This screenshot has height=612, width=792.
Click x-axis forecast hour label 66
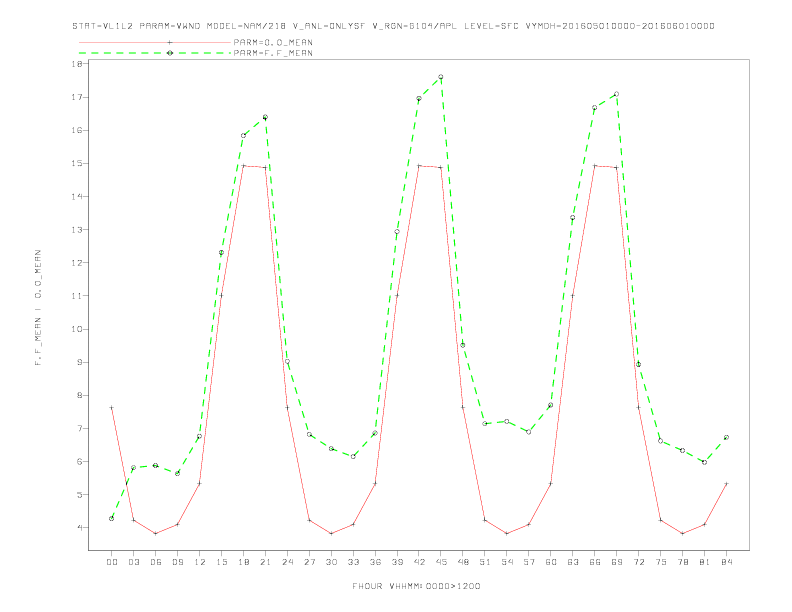[x=595, y=562]
